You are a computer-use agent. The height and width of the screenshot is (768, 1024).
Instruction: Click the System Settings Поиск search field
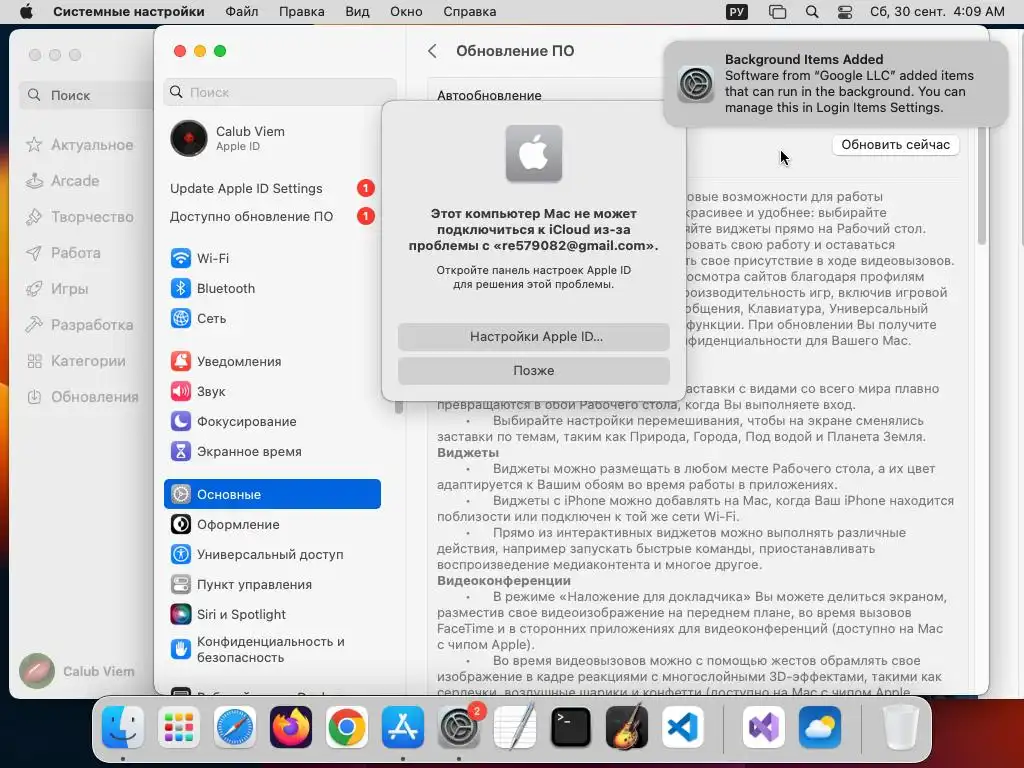280,93
